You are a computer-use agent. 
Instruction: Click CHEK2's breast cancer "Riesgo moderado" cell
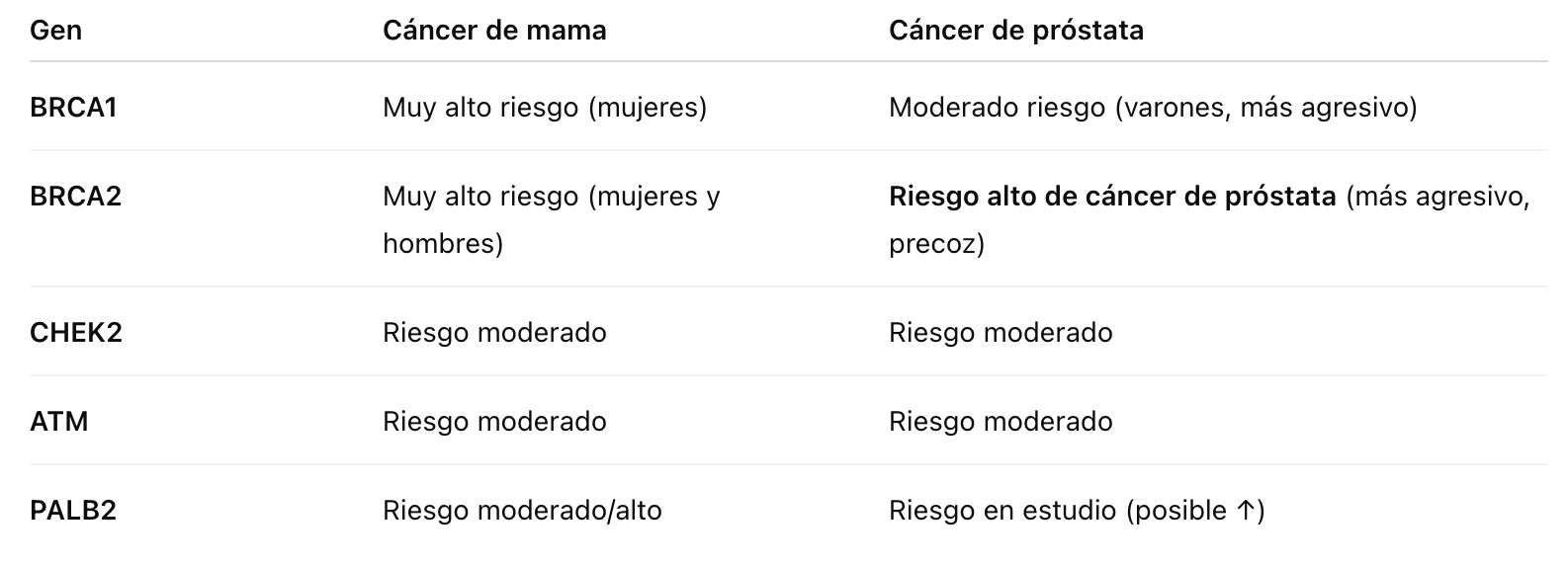click(x=494, y=333)
